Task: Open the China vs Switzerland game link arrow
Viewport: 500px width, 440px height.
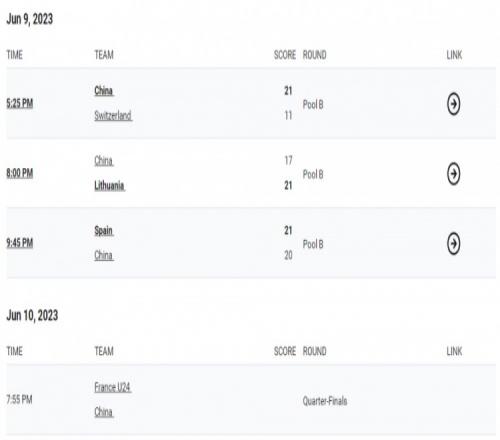Action: [x=453, y=104]
